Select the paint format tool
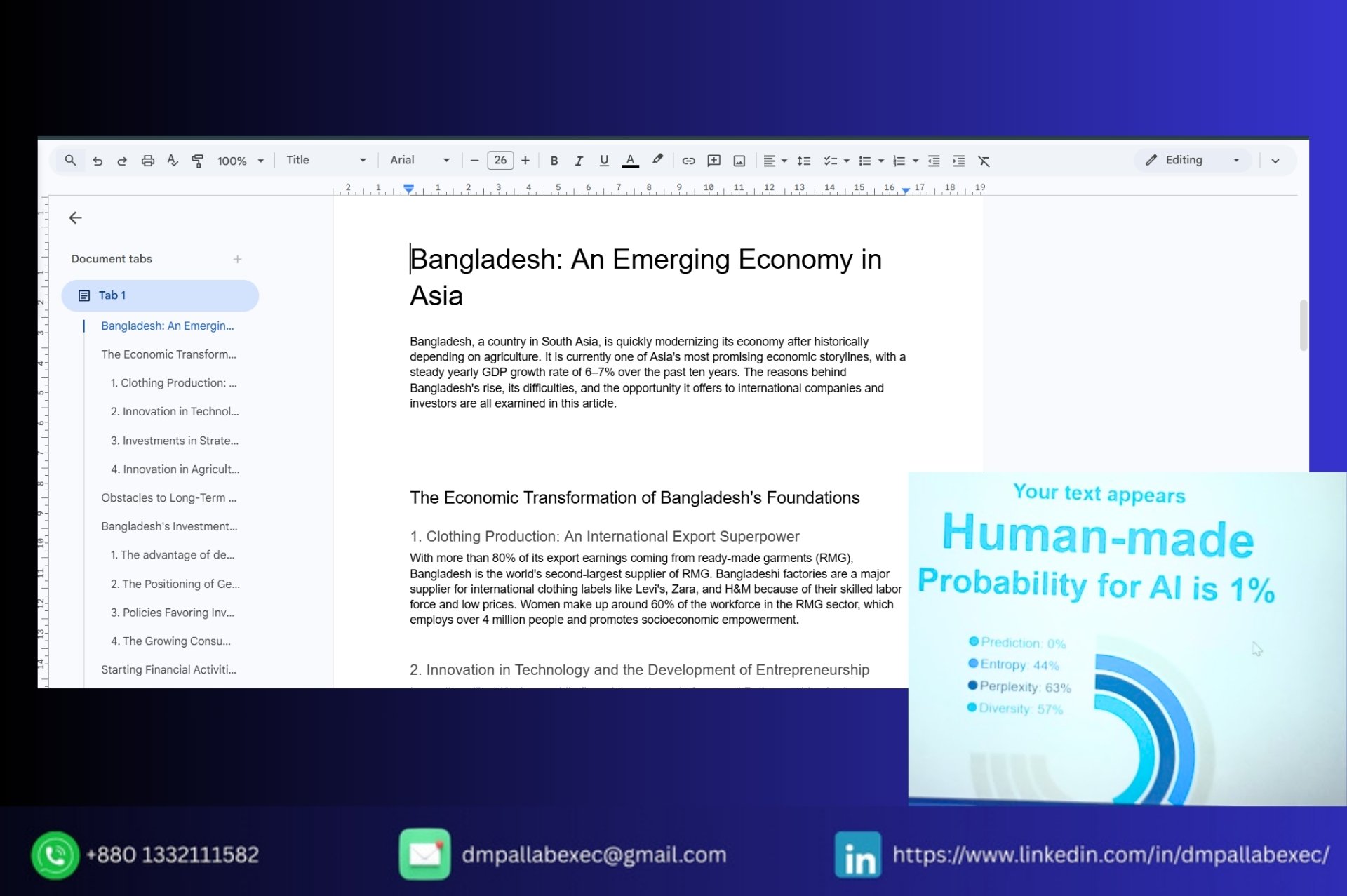Image resolution: width=1347 pixels, height=896 pixels. (x=198, y=161)
